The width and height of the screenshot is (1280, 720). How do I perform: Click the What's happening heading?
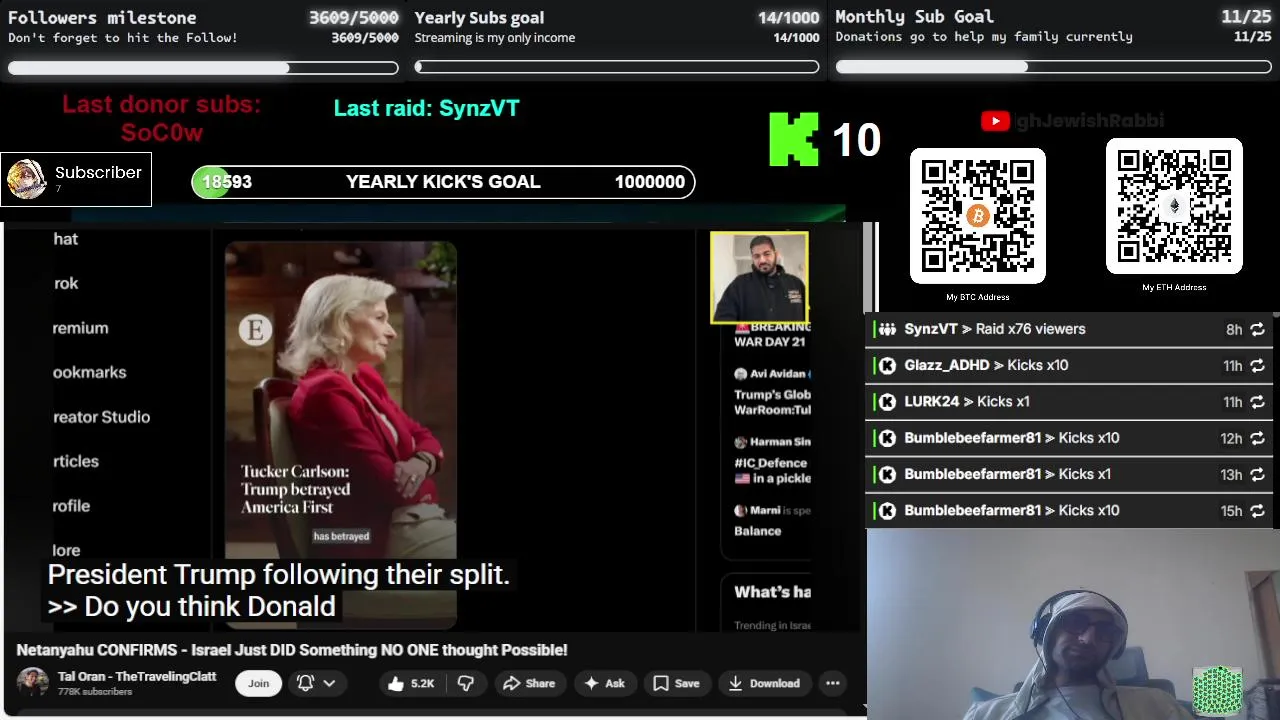772,592
